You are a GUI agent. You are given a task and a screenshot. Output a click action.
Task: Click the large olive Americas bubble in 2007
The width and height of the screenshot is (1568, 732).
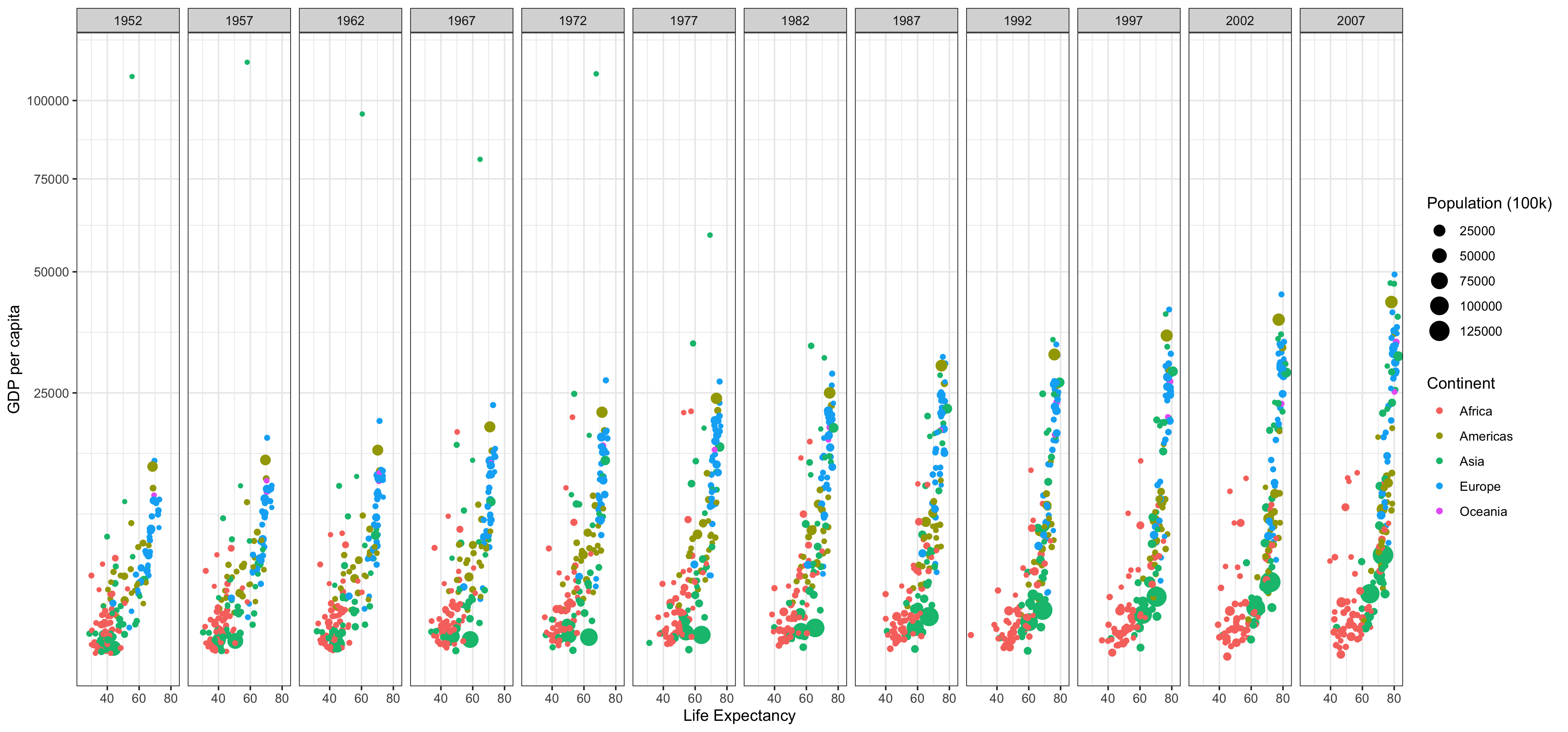pyautogui.click(x=1391, y=302)
